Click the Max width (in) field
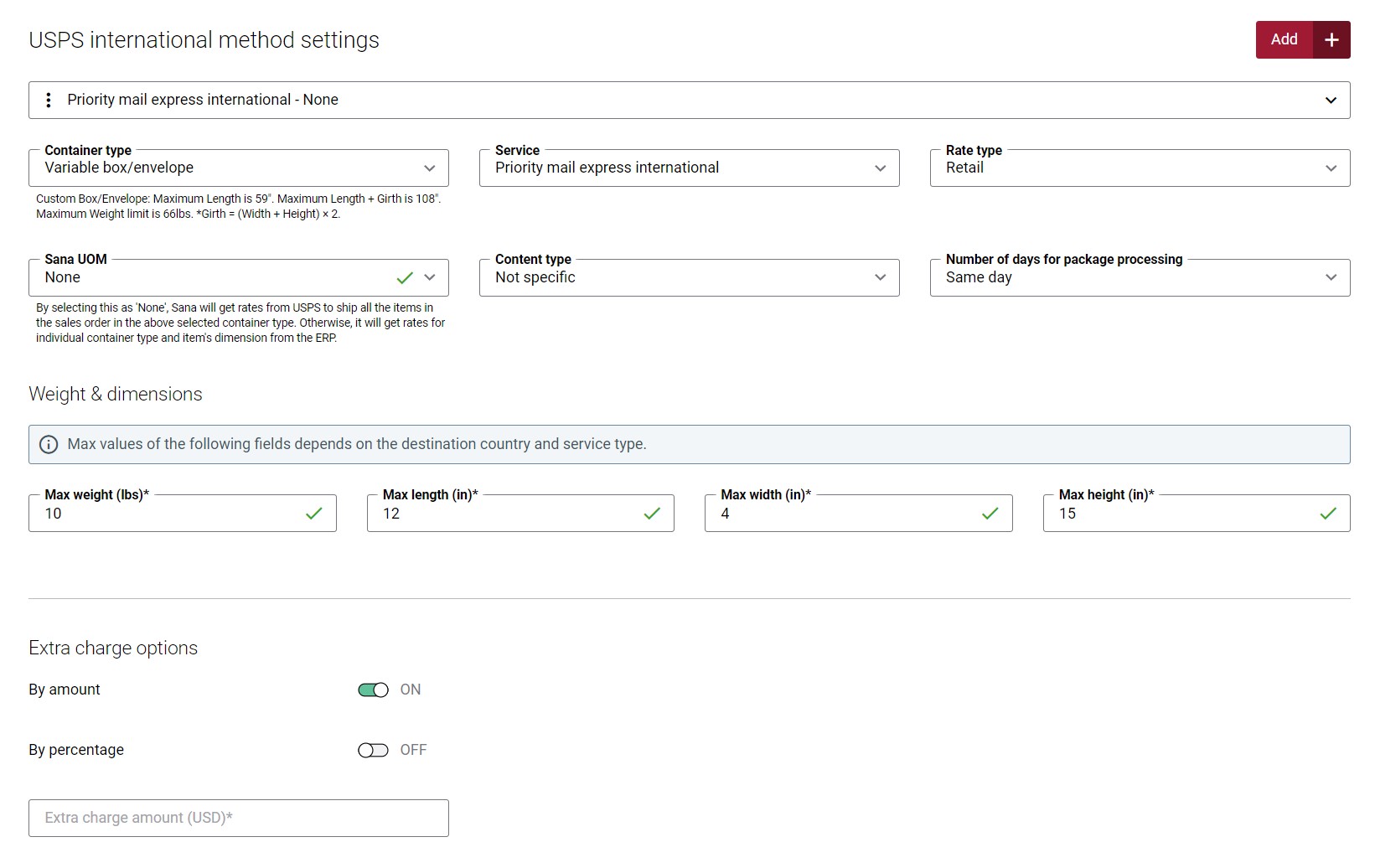The width and height of the screenshot is (1375, 868). (859, 514)
